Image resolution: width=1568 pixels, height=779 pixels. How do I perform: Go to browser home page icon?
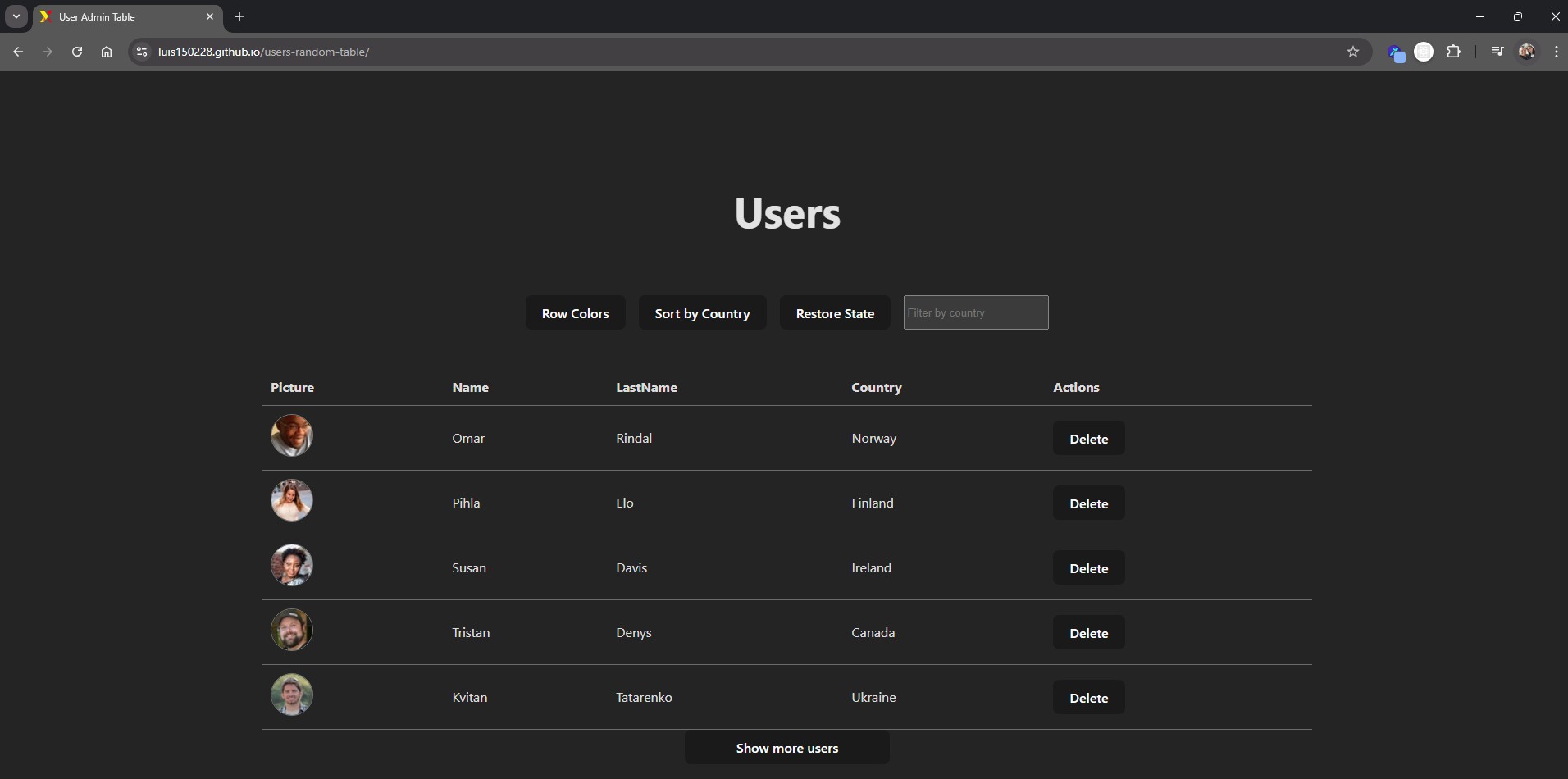[x=107, y=52]
